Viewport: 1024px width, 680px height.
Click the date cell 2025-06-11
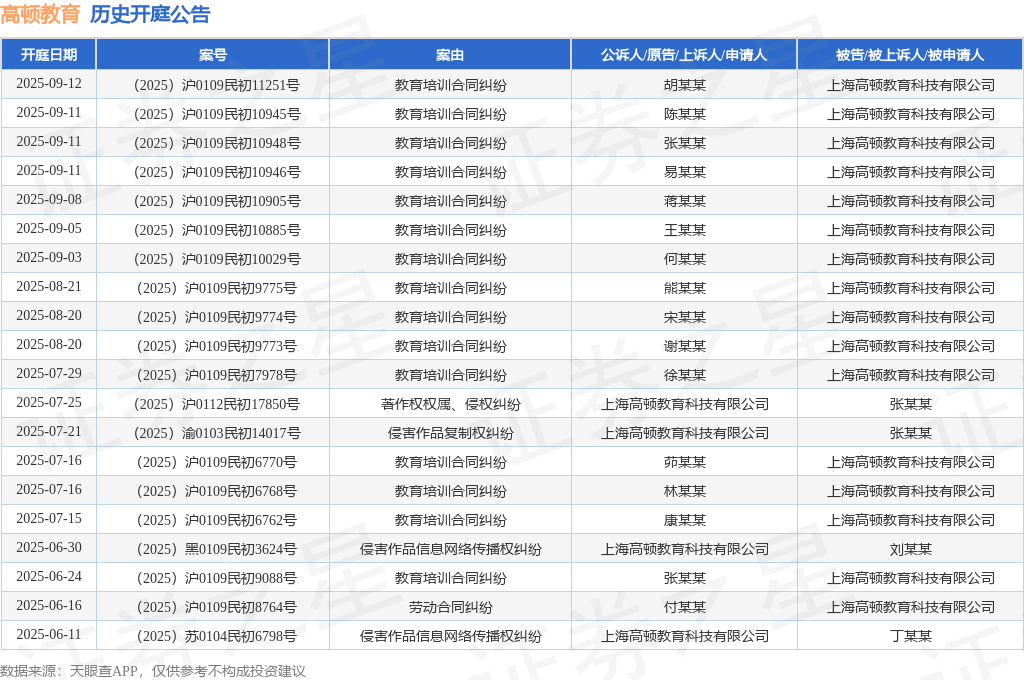49,635
